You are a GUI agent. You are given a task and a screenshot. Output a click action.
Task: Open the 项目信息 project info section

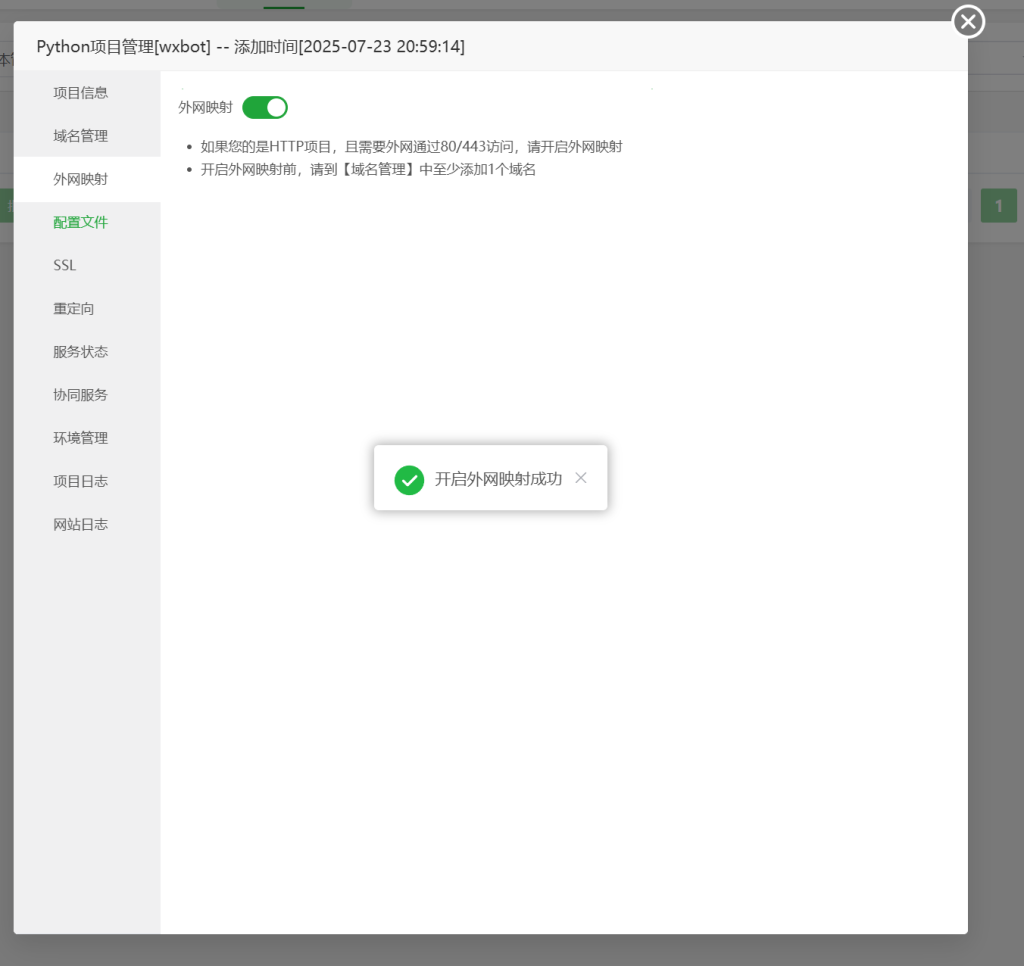pos(80,93)
